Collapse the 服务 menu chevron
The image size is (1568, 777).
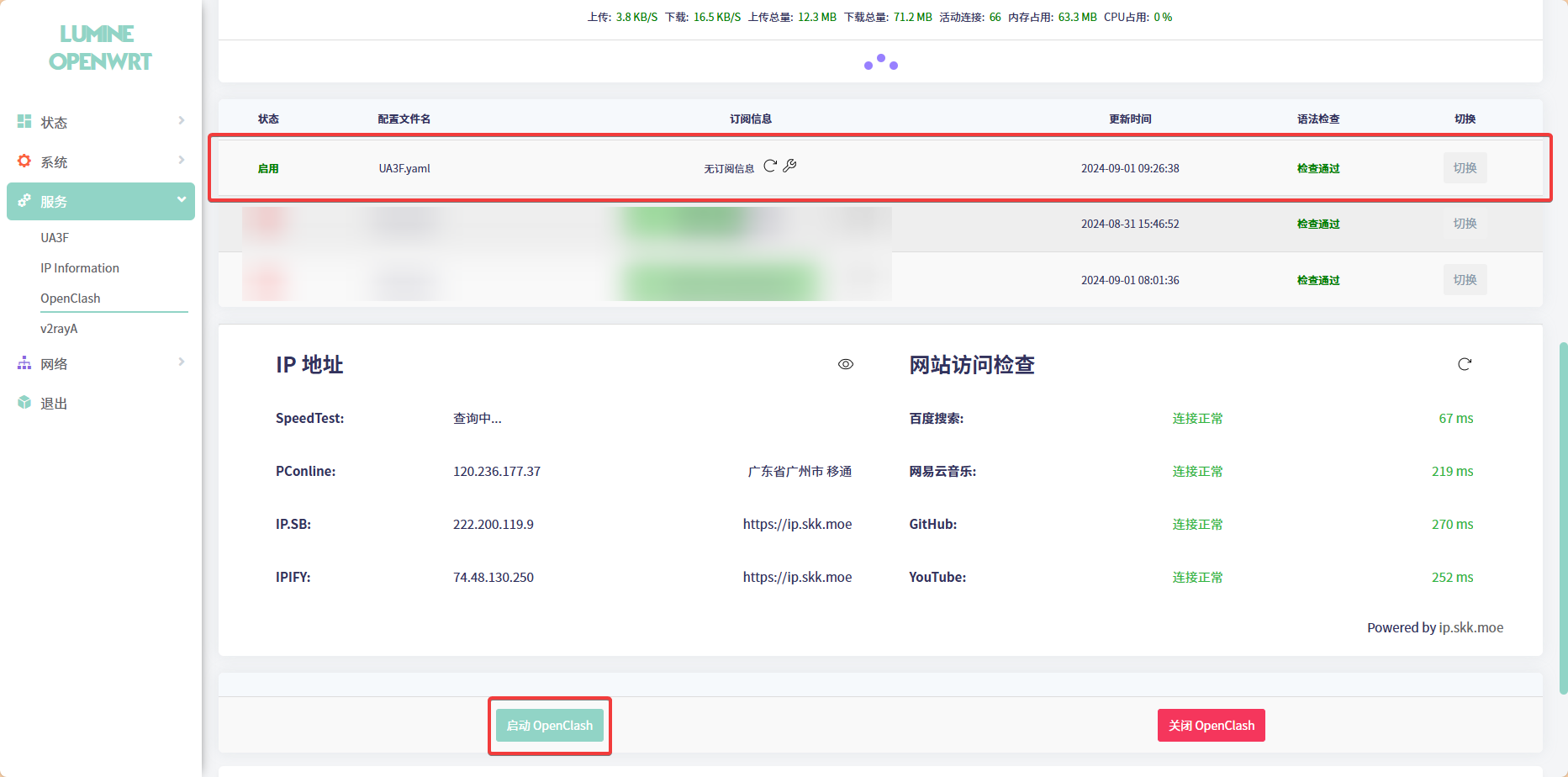[181, 200]
